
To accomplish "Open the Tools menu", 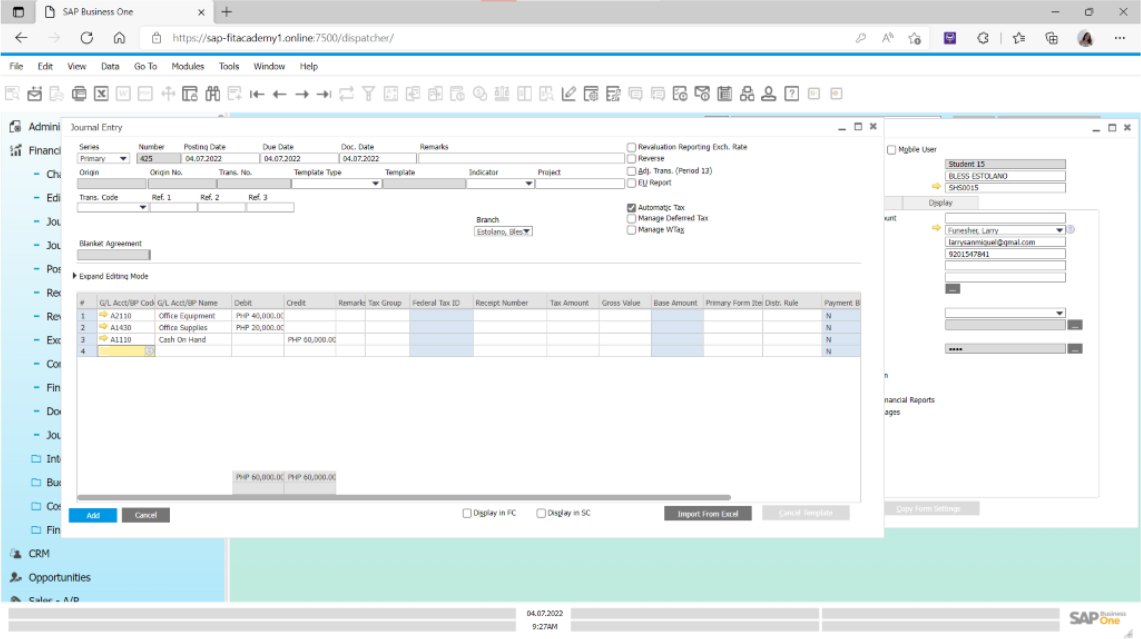I will click(x=229, y=66).
